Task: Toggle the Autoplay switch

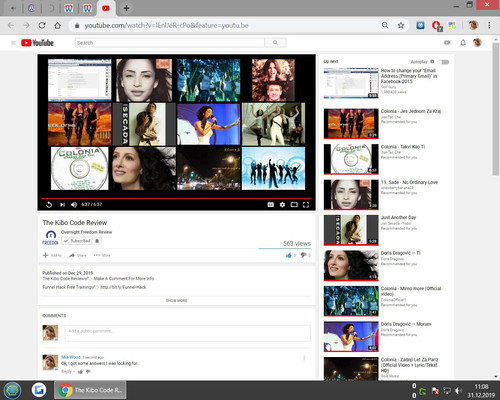Action: tap(444, 62)
